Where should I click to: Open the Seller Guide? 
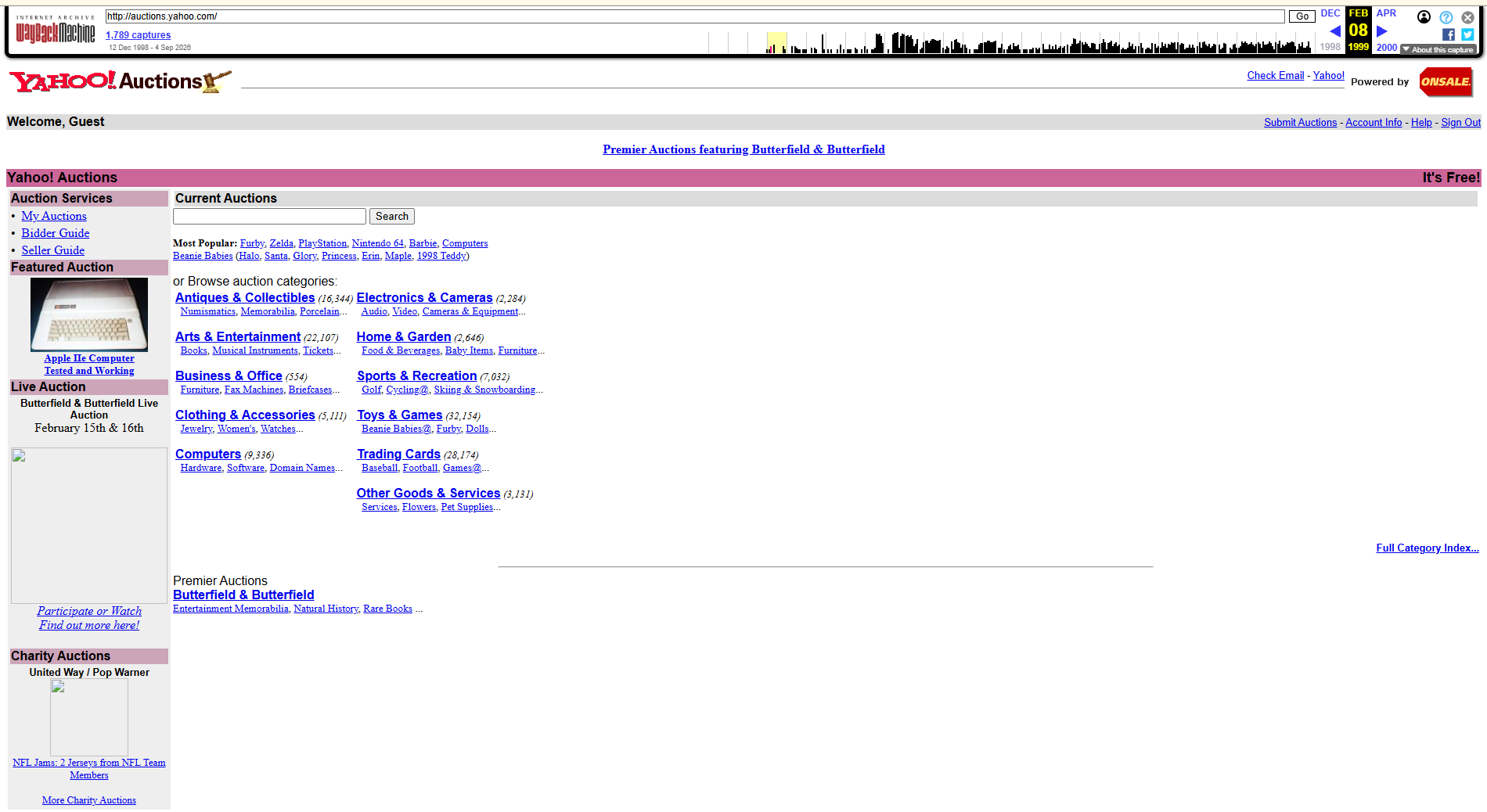coord(53,250)
